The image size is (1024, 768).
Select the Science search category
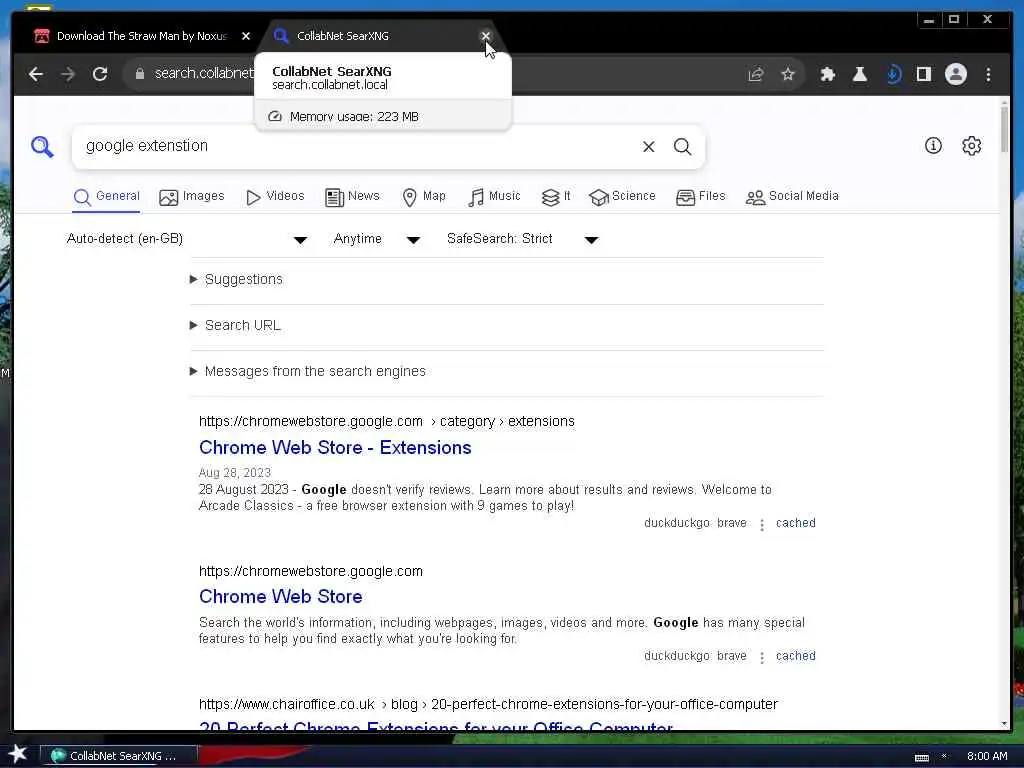(622, 197)
